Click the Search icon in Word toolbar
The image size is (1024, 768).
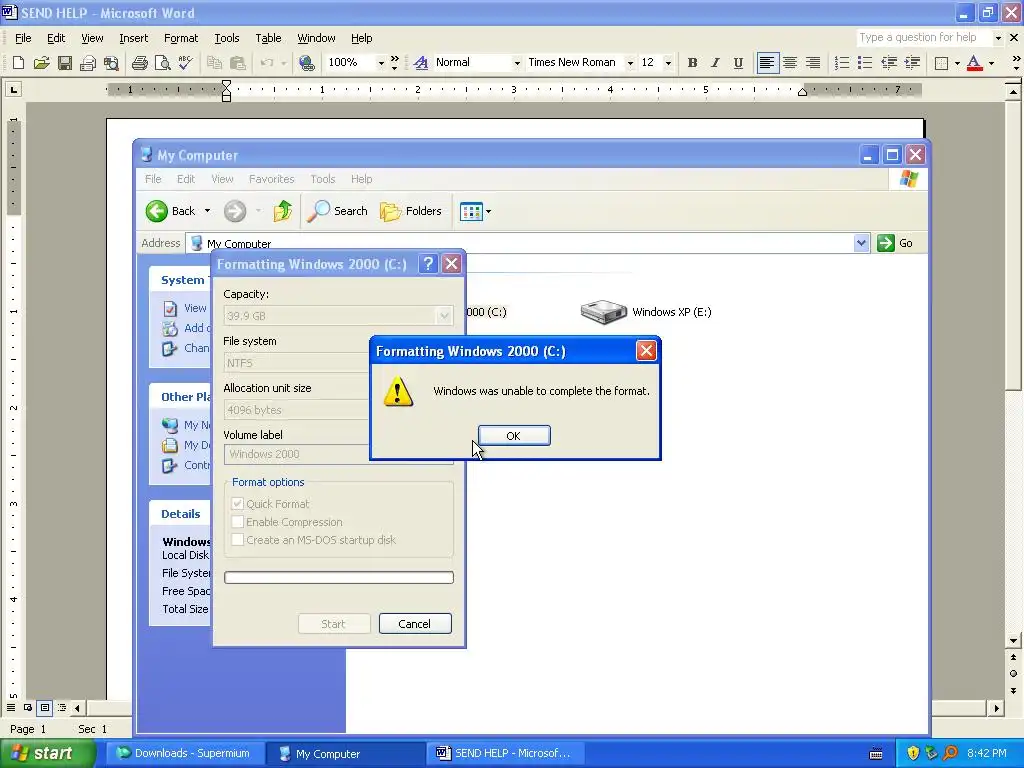point(111,63)
